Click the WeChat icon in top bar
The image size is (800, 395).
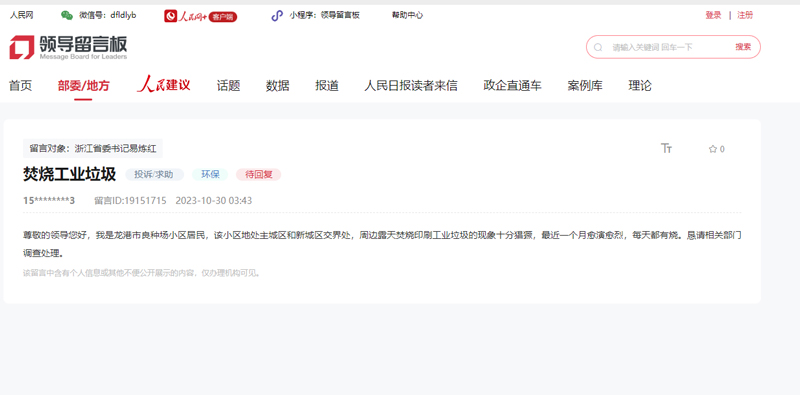[x=67, y=15]
